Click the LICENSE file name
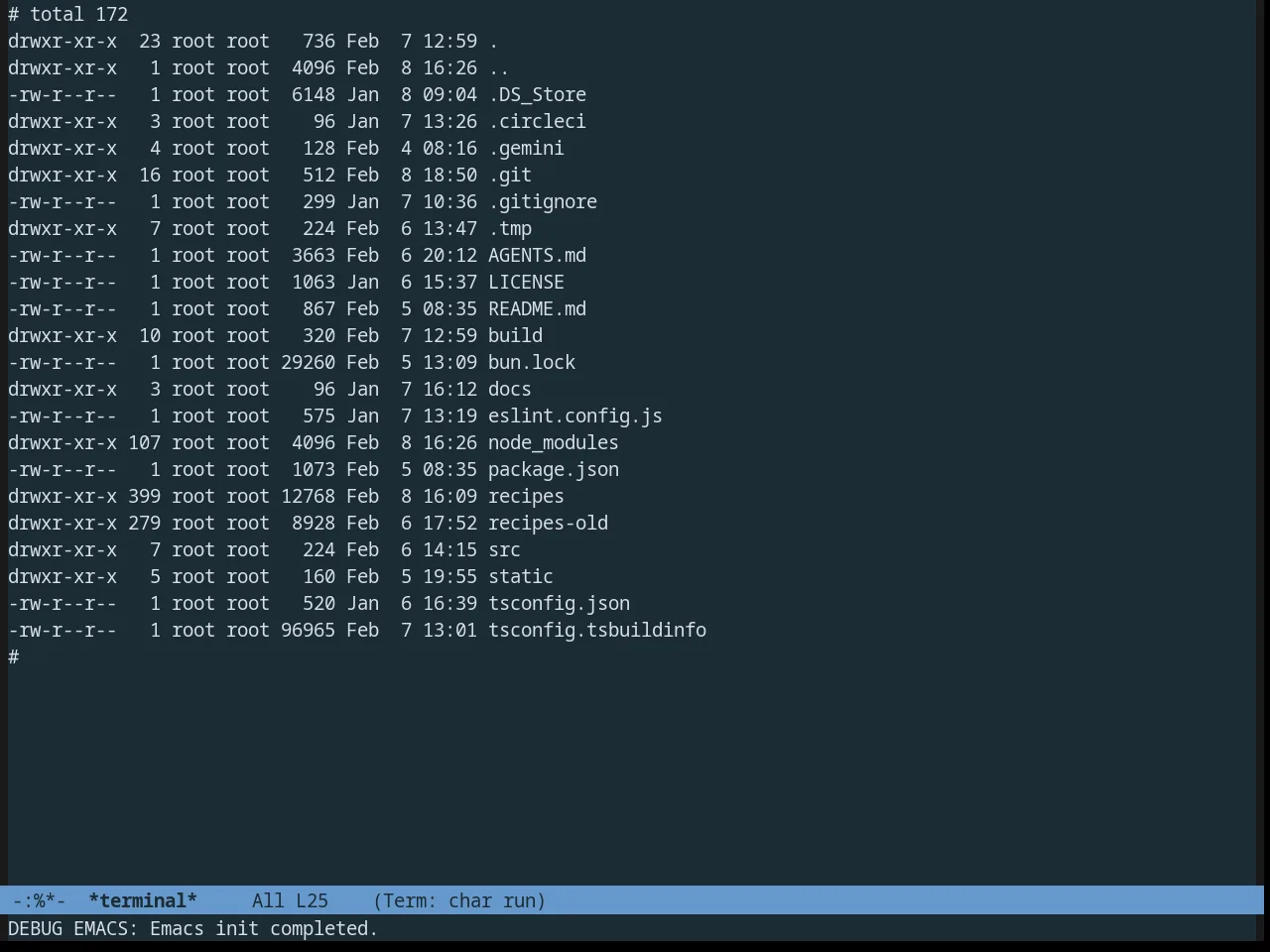This screenshot has width=1270, height=952. (526, 282)
